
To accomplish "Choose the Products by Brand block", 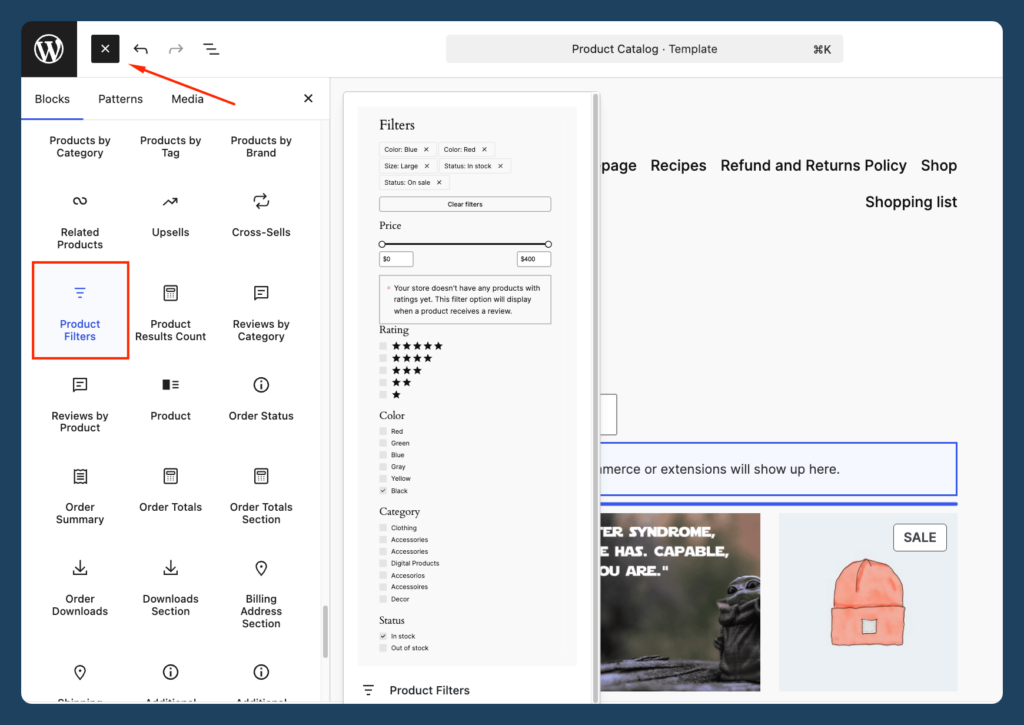I will tap(261, 146).
